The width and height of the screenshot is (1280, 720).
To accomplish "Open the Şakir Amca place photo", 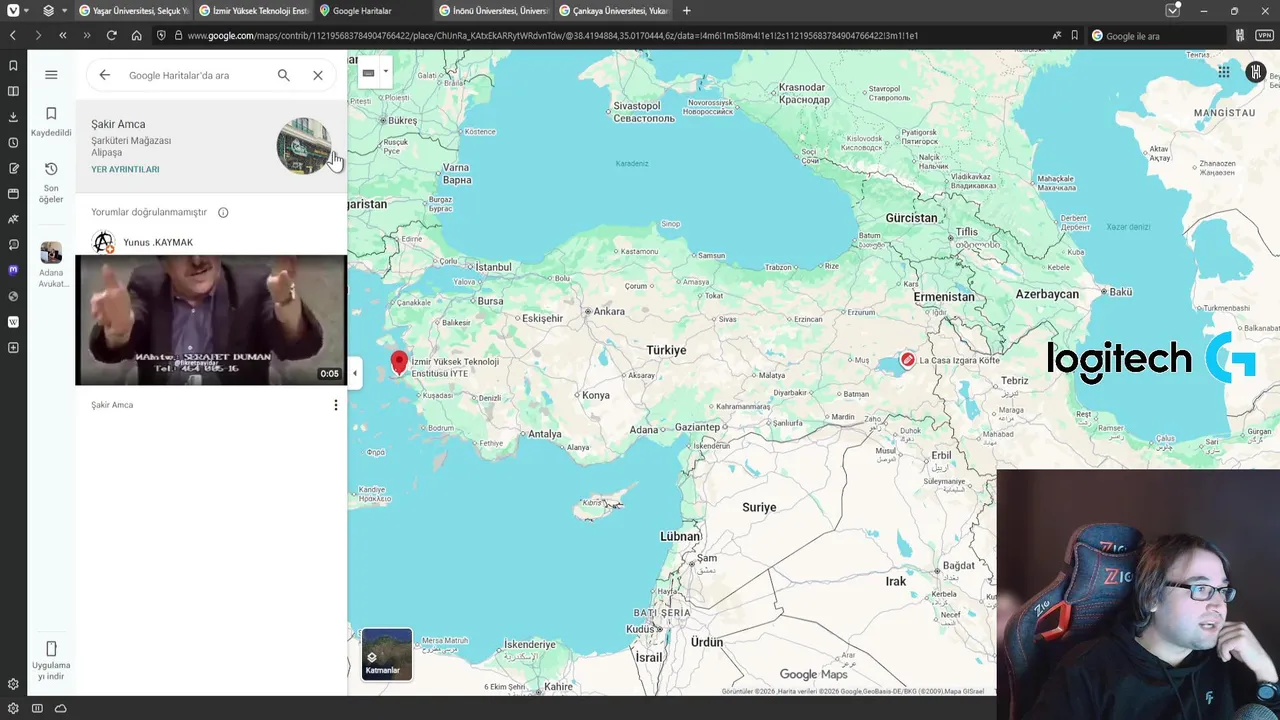I will pyautogui.click(x=304, y=146).
